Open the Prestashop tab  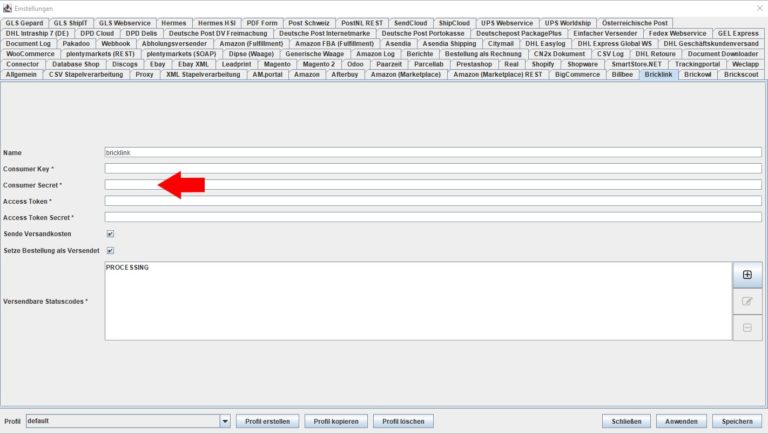point(474,64)
